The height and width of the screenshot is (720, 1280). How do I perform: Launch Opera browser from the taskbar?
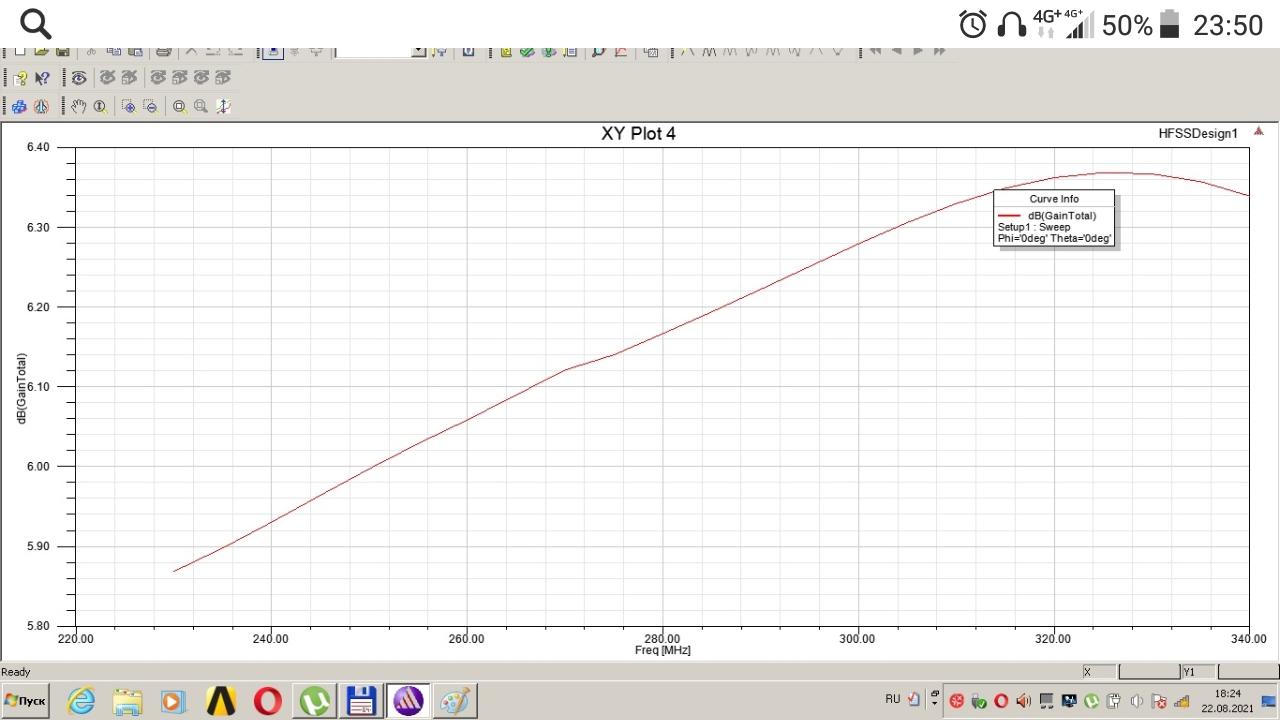[267, 701]
